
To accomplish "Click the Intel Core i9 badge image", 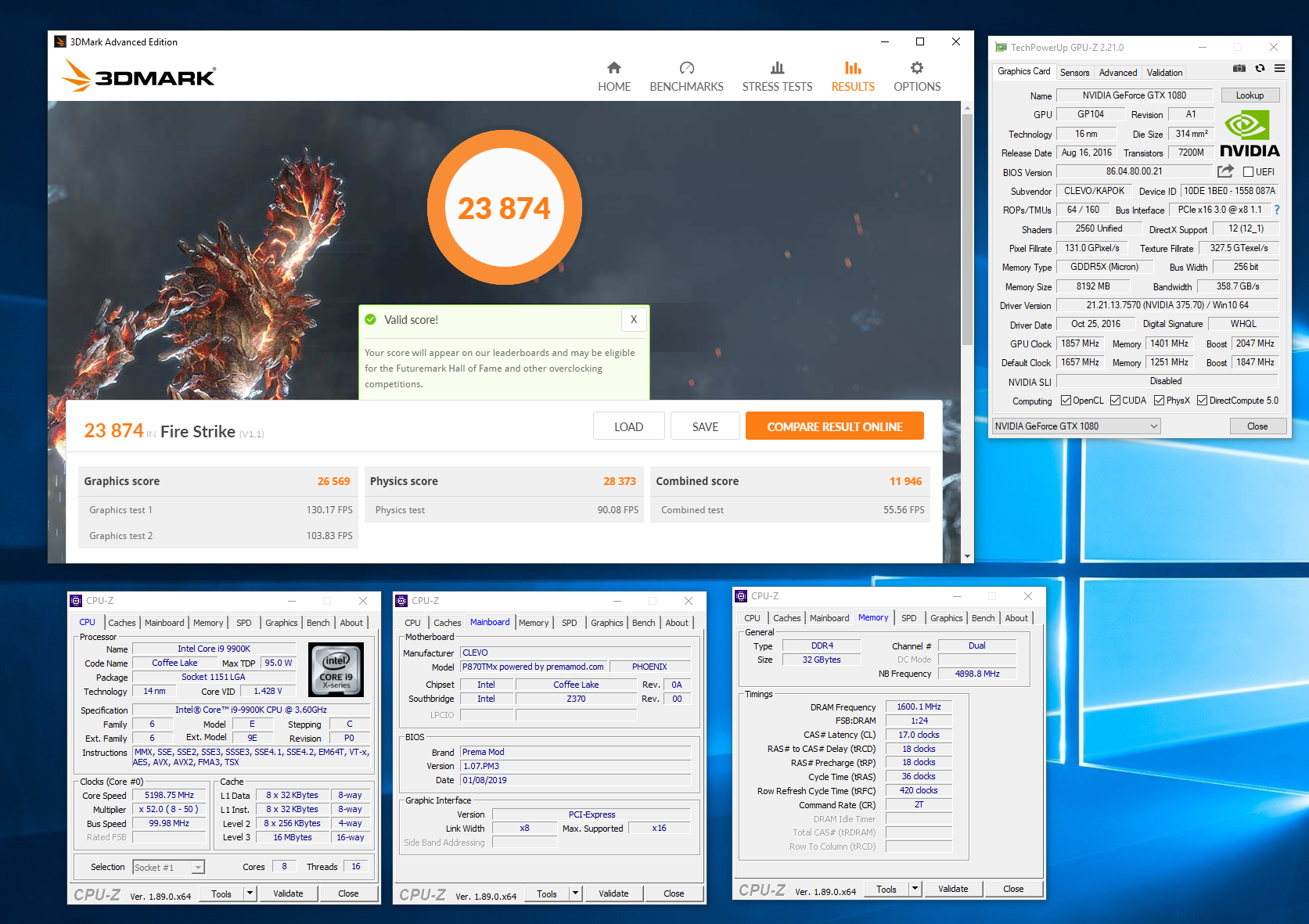I will pyautogui.click(x=336, y=670).
